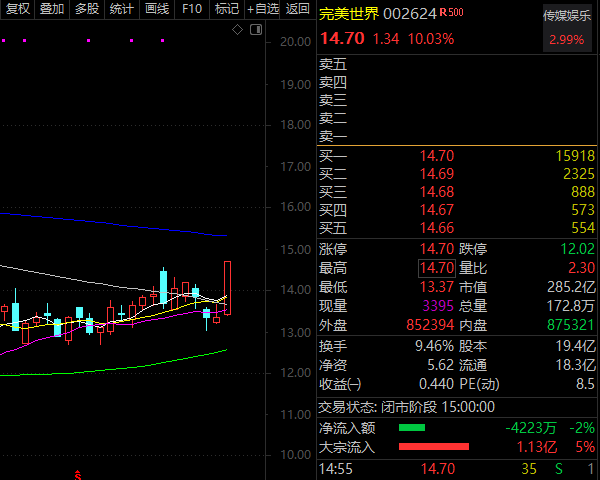The image size is (600, 480).
Task: Click the 量比 value 2.30
Action: coord(582,268)
